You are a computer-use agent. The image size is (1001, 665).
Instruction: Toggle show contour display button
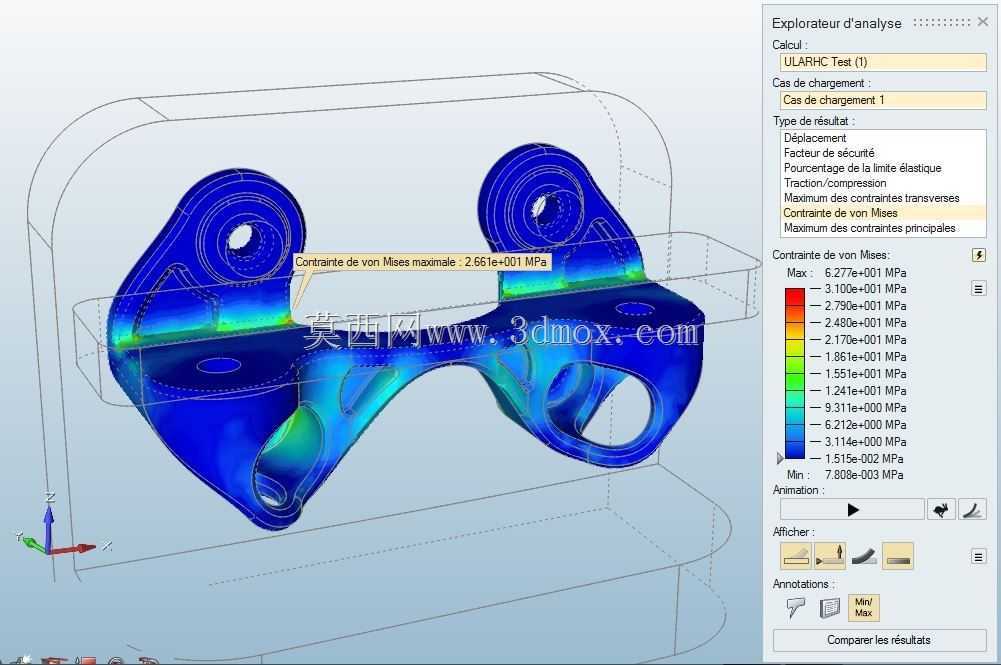[x=898, y=556]
